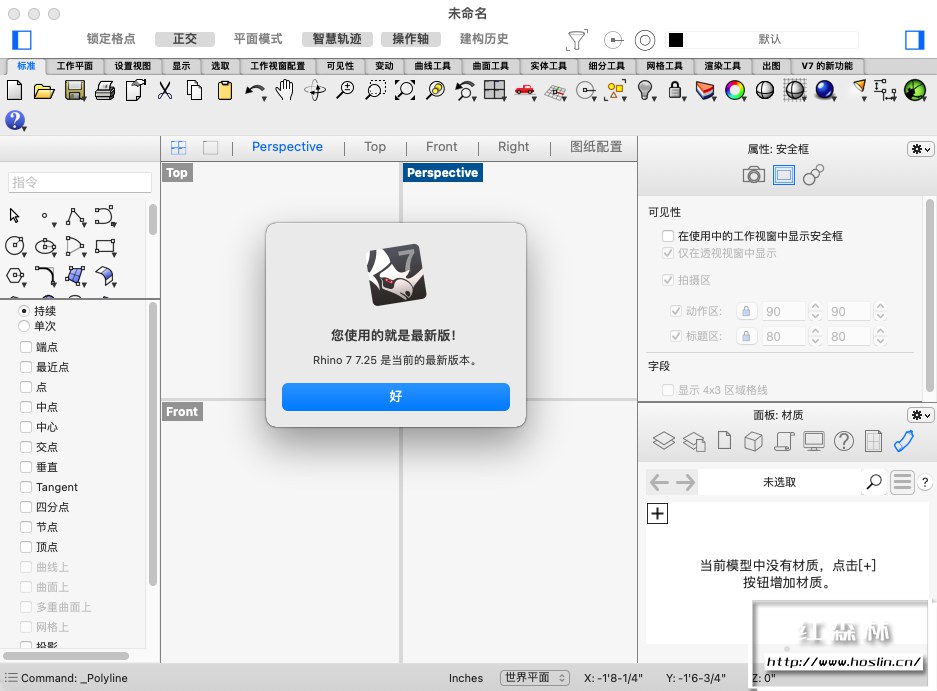Select the Circle tool in sidebar

(15, 246)
